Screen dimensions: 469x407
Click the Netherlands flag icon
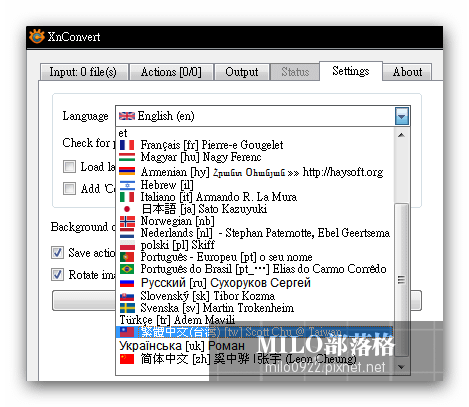(127, 233)
